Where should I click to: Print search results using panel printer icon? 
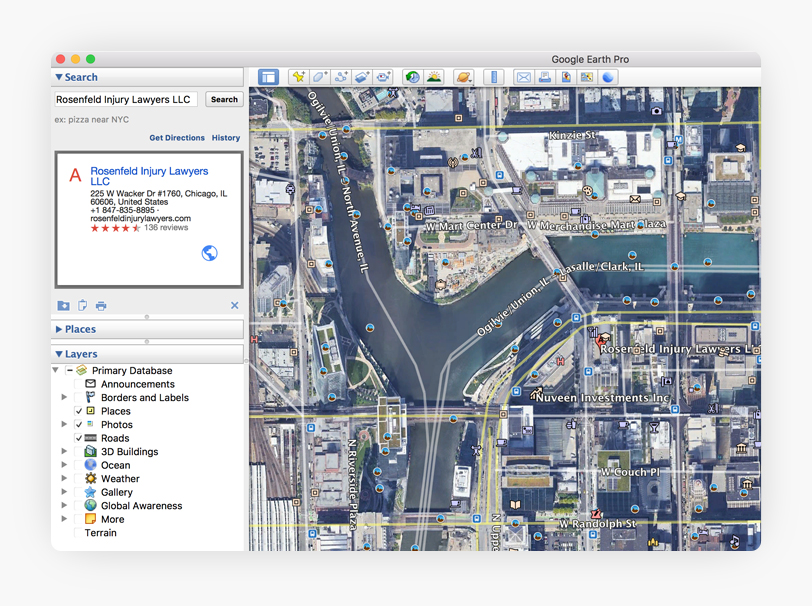coord(101,306)
